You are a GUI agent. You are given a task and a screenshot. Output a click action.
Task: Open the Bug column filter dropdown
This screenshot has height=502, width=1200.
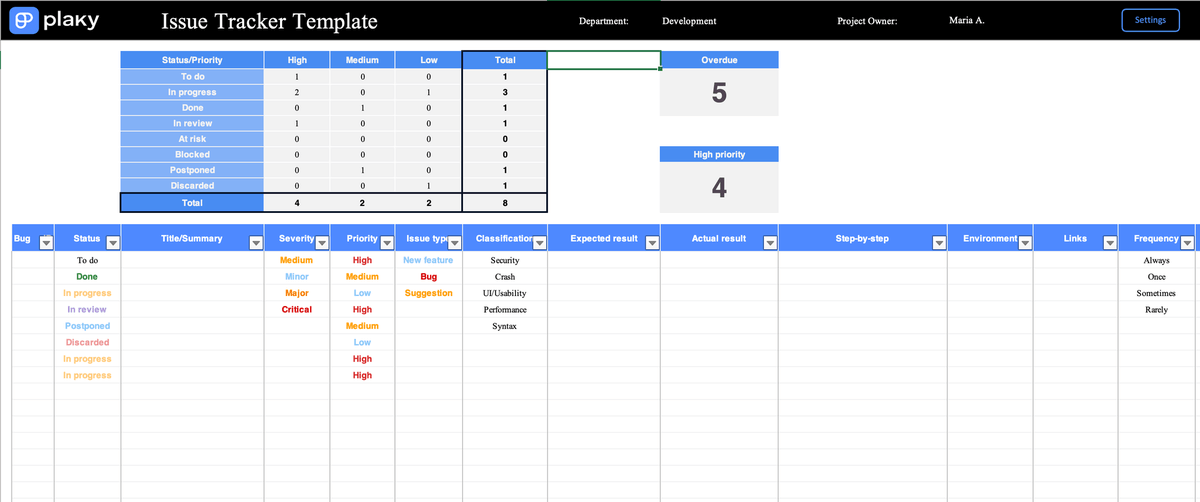point(45,242)
